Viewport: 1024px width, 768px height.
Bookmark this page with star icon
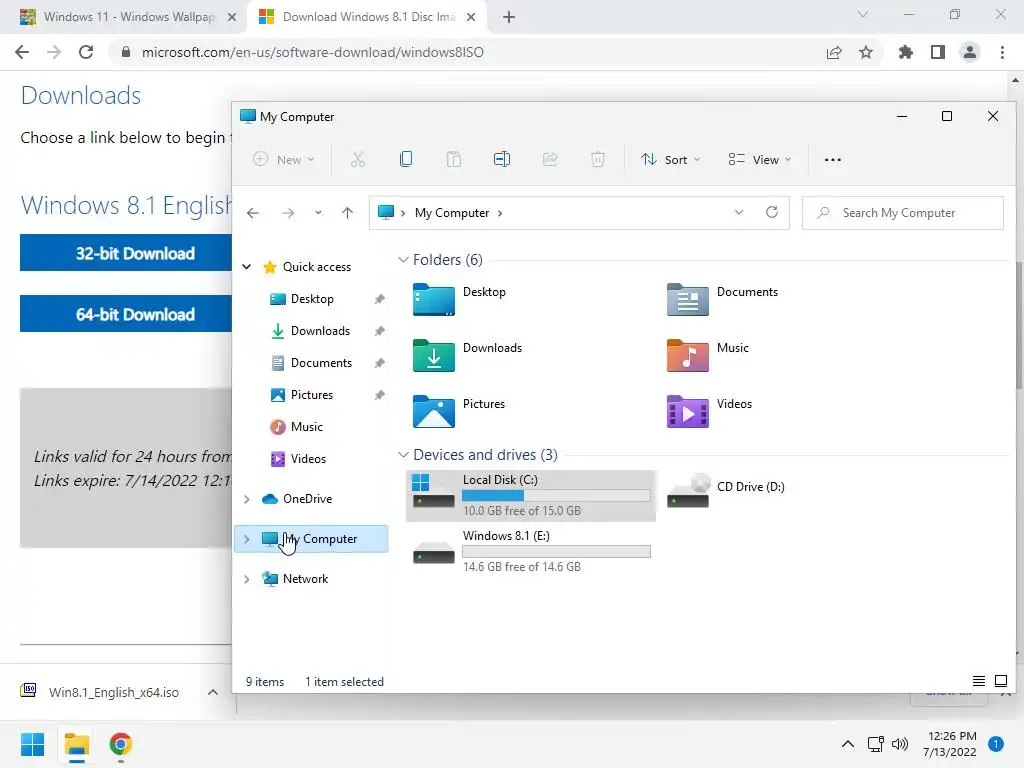coord(866,52)
